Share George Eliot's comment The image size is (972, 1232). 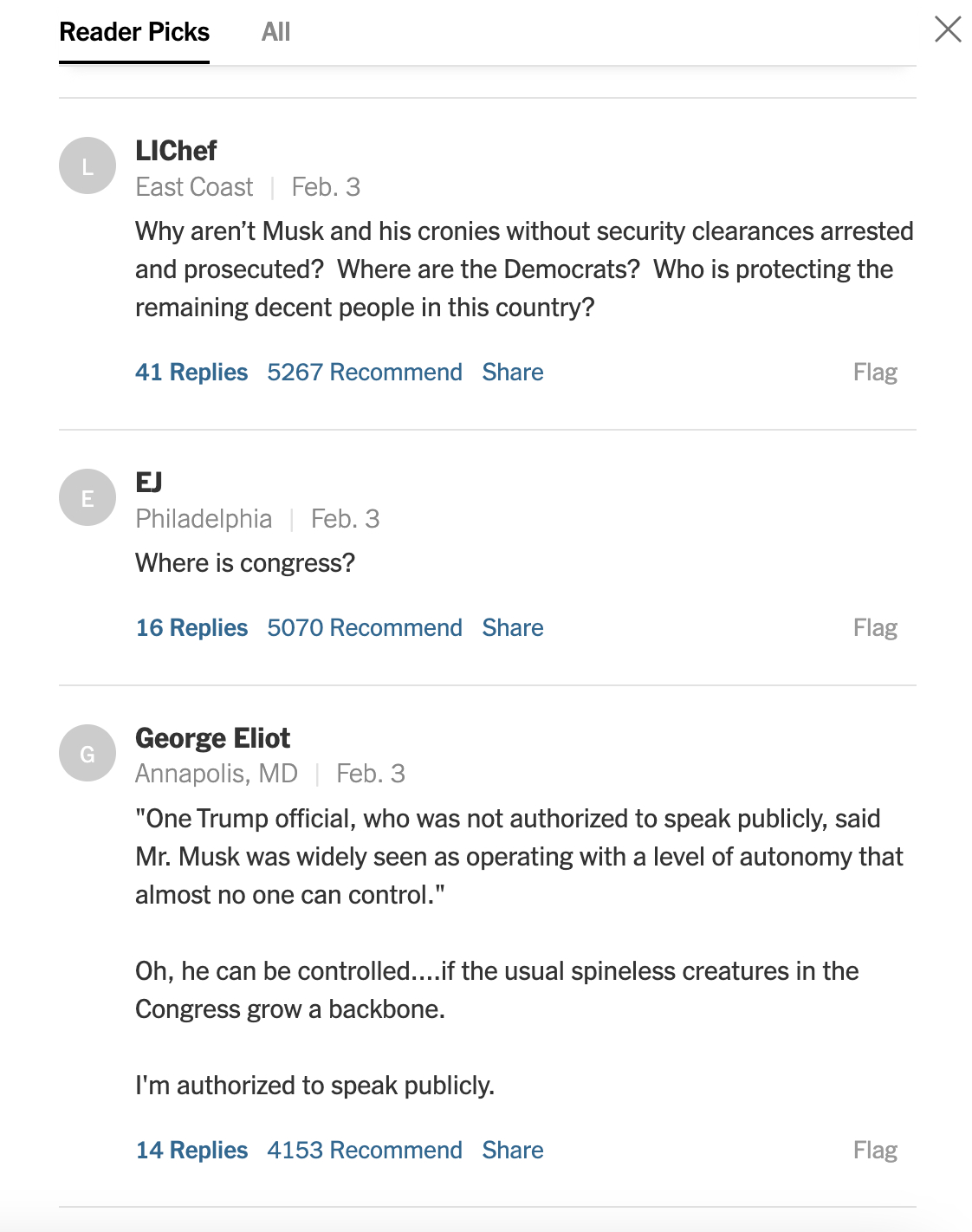point(513,1151)
